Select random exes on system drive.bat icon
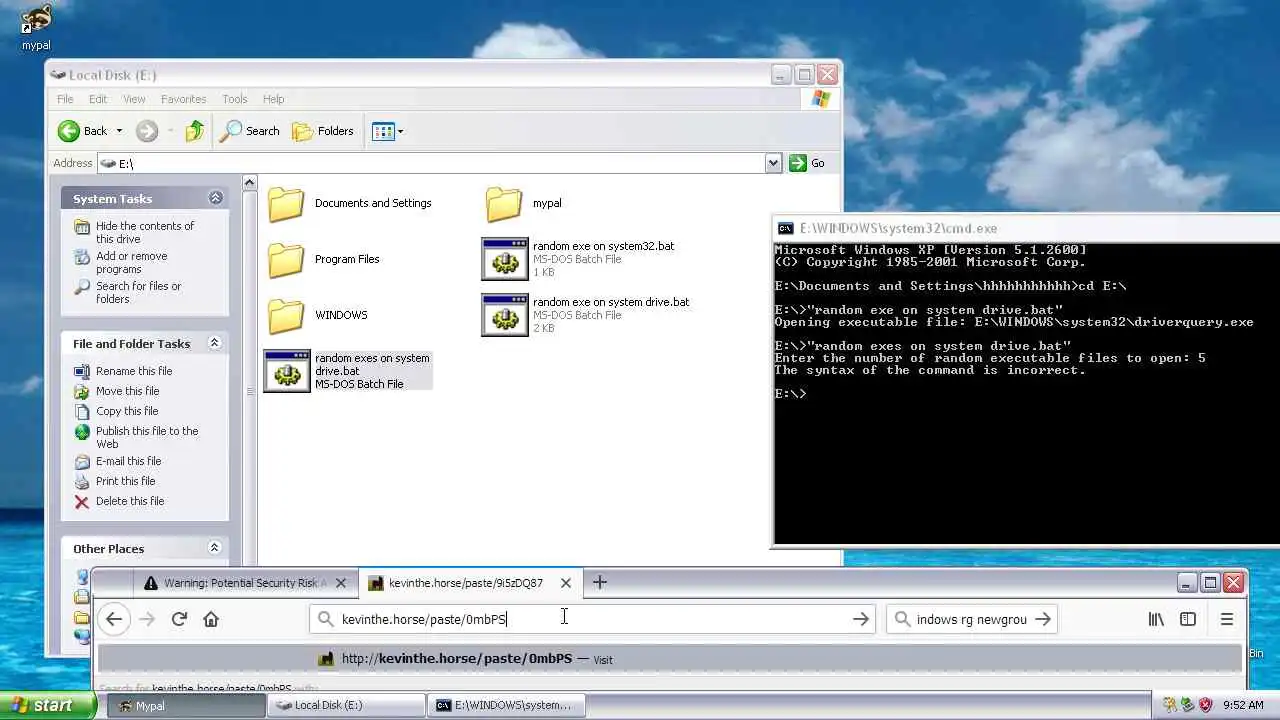The width and height of the screenshot is (1280, 720). [287, 371]
